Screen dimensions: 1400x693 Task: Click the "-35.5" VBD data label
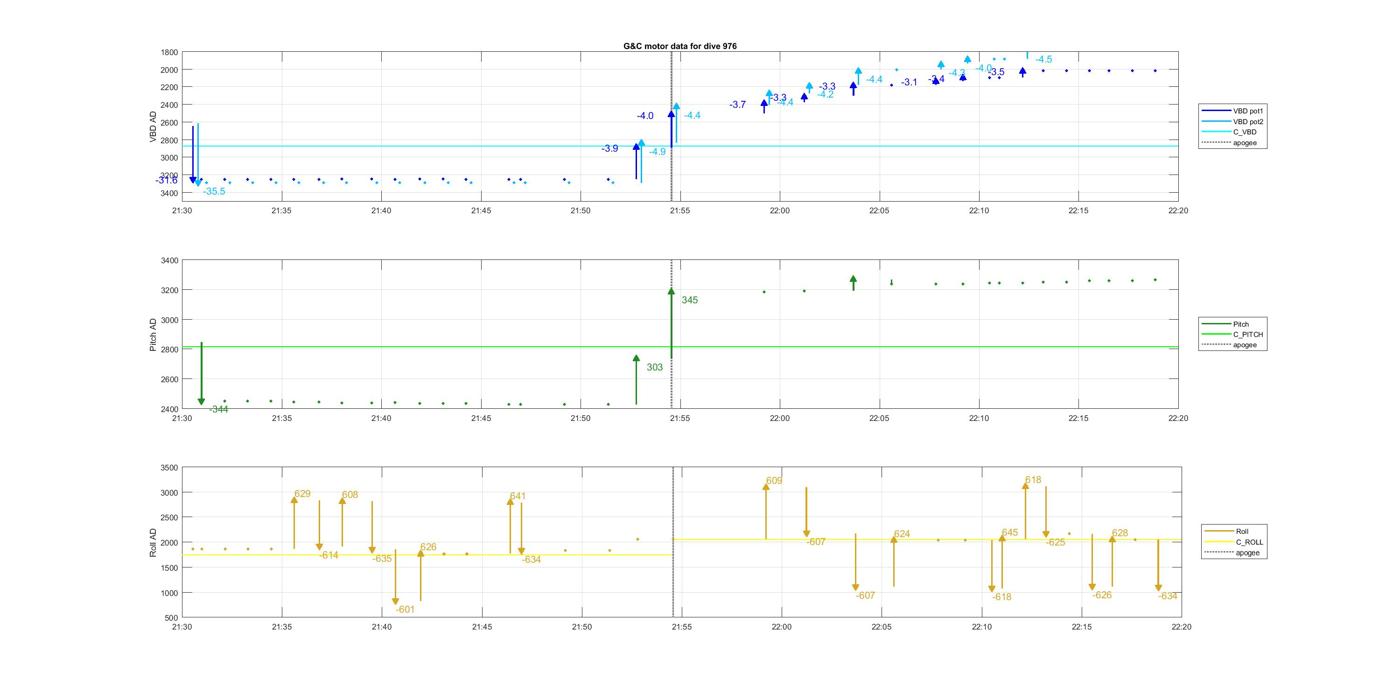(214, 191)
